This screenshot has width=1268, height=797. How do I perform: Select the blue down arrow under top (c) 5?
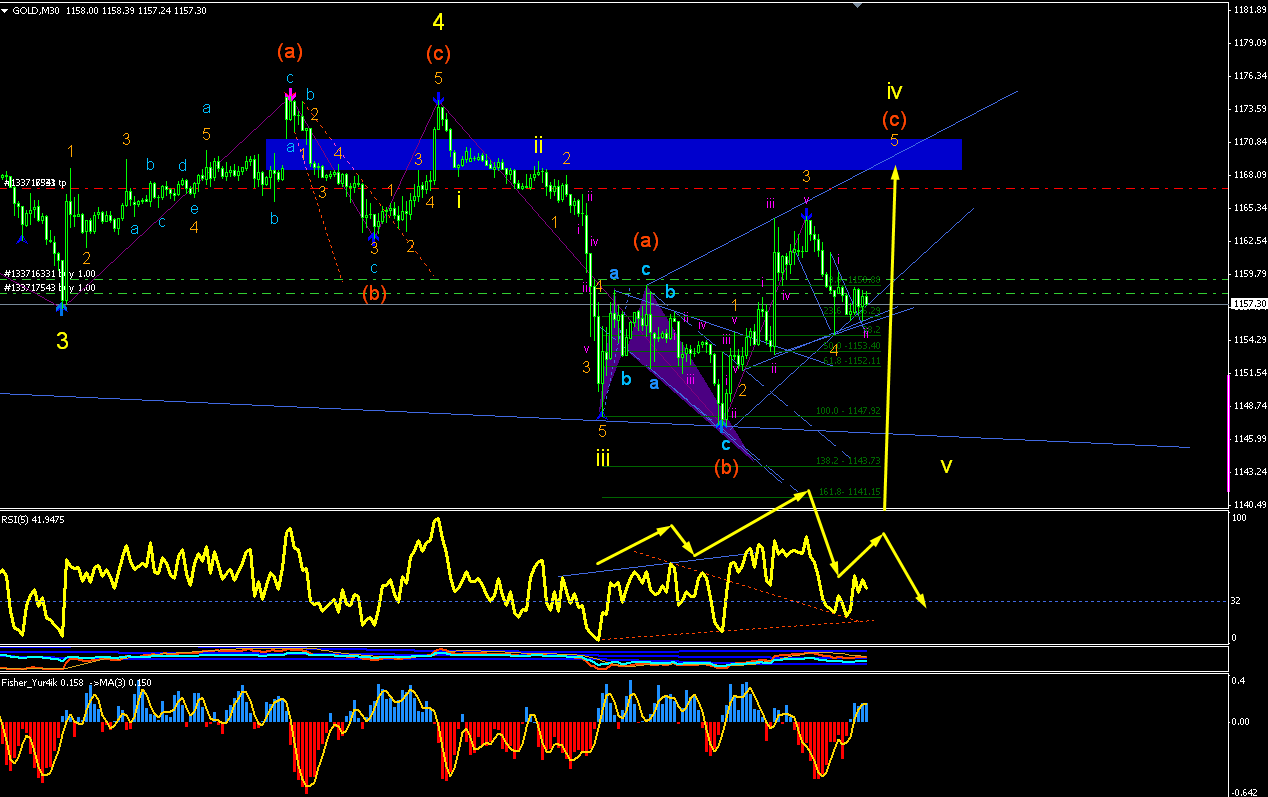(438, 97)
